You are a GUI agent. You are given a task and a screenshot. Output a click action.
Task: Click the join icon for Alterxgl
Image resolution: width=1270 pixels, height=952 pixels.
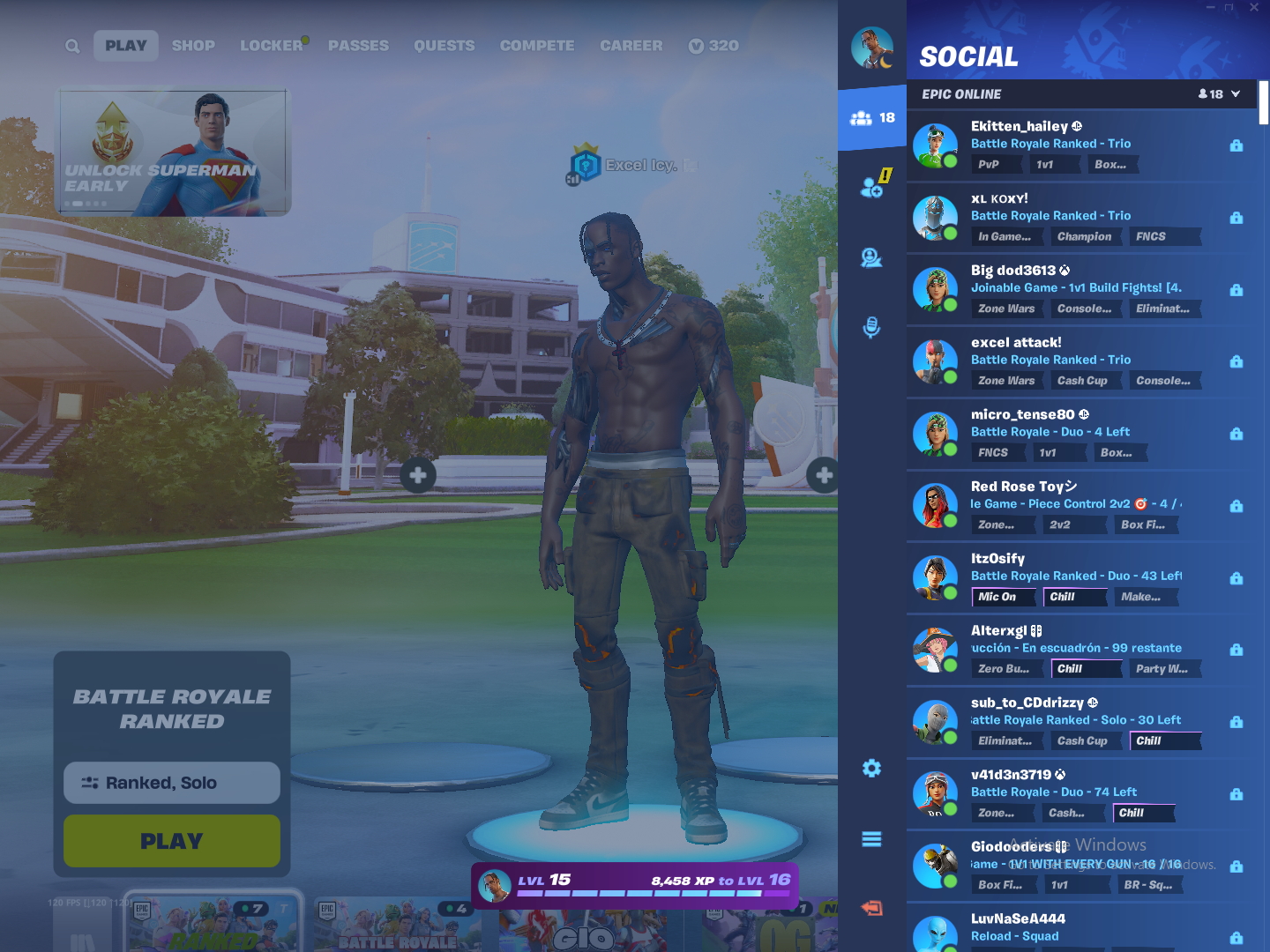coord(1236,650)
